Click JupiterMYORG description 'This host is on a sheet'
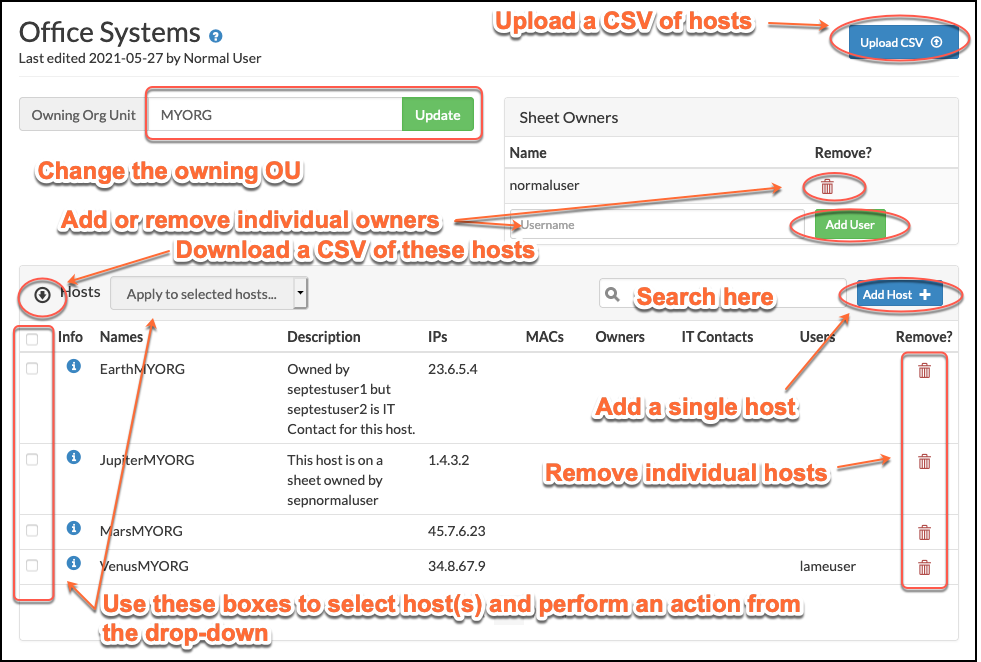Screen dimensions: 981x662 [335, 480]
